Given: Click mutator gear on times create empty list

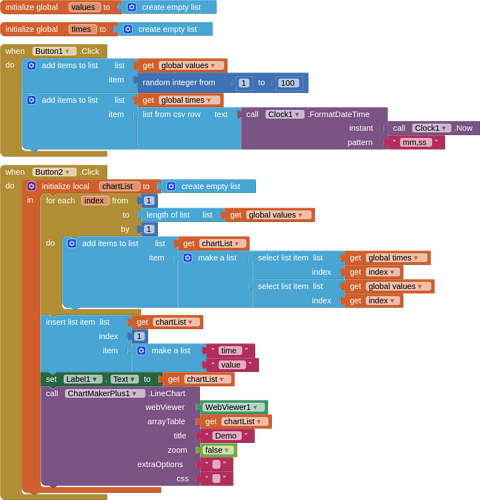Looking at the screenshot, I should (128, 29).
